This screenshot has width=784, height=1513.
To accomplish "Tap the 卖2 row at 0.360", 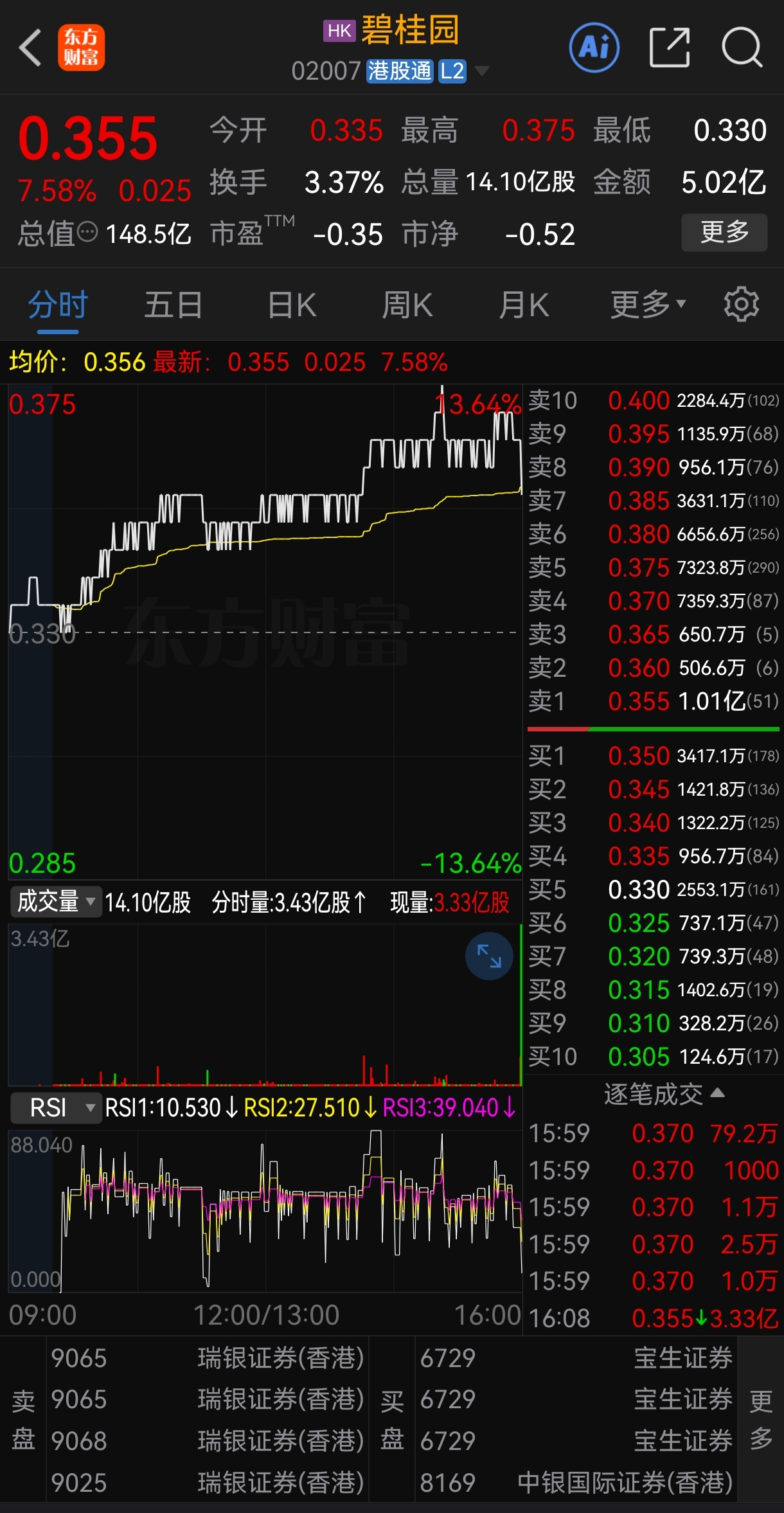I will [654, 668].
